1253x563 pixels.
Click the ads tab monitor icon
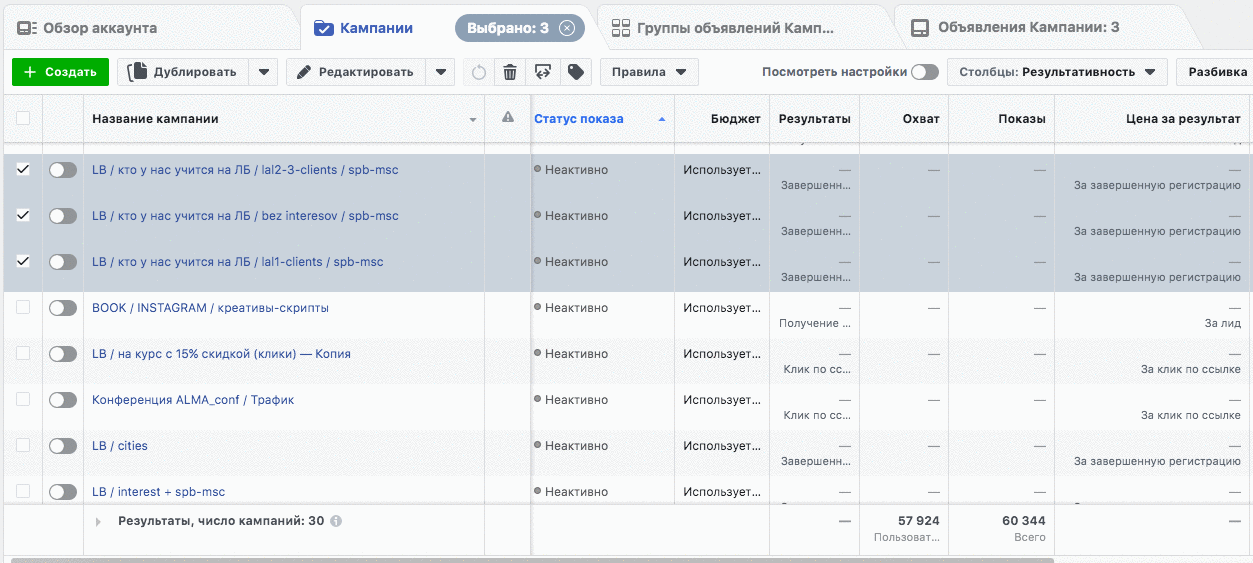920,28
